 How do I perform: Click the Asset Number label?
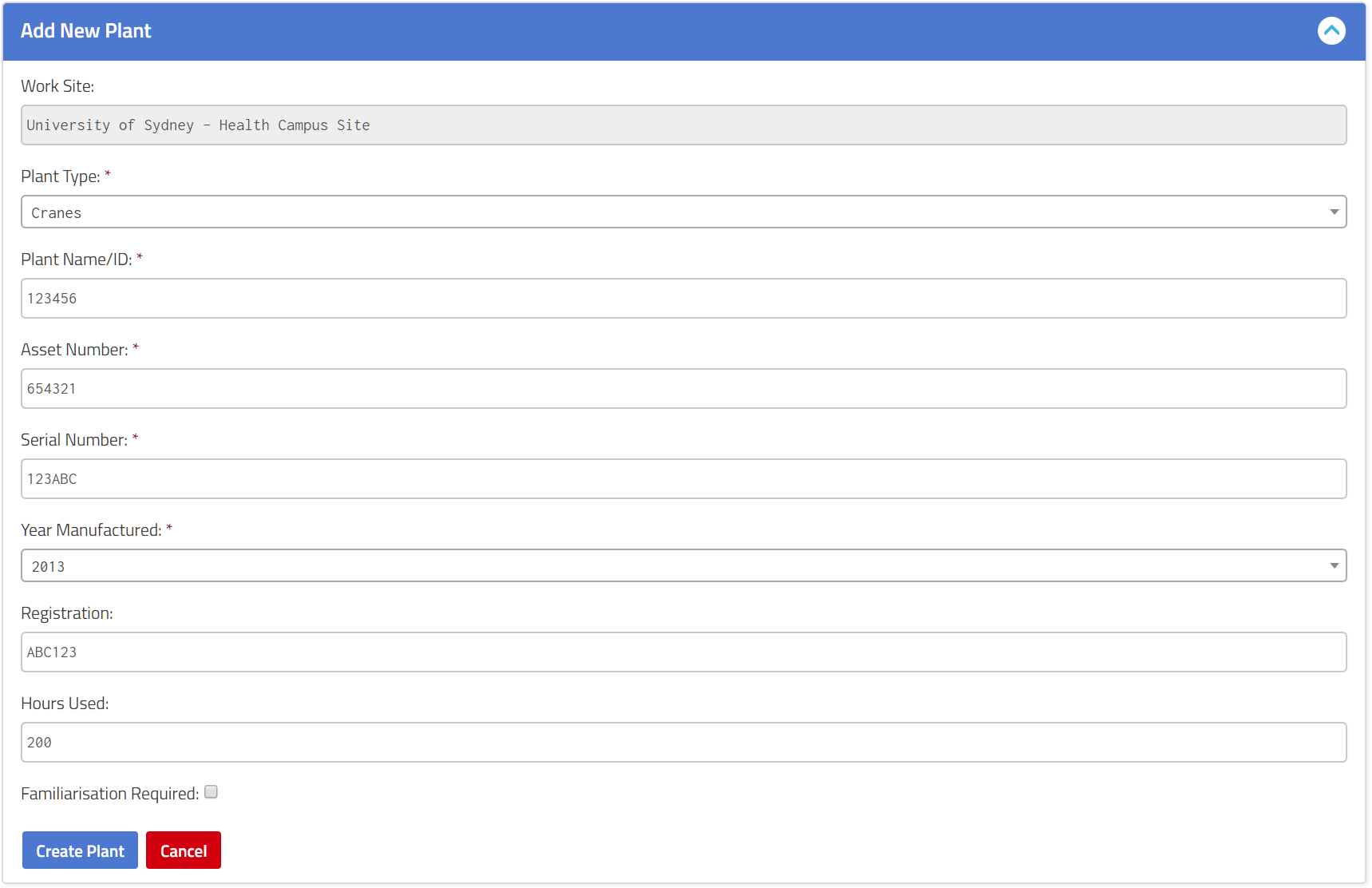pyautogui.click(x=74, y=350)
